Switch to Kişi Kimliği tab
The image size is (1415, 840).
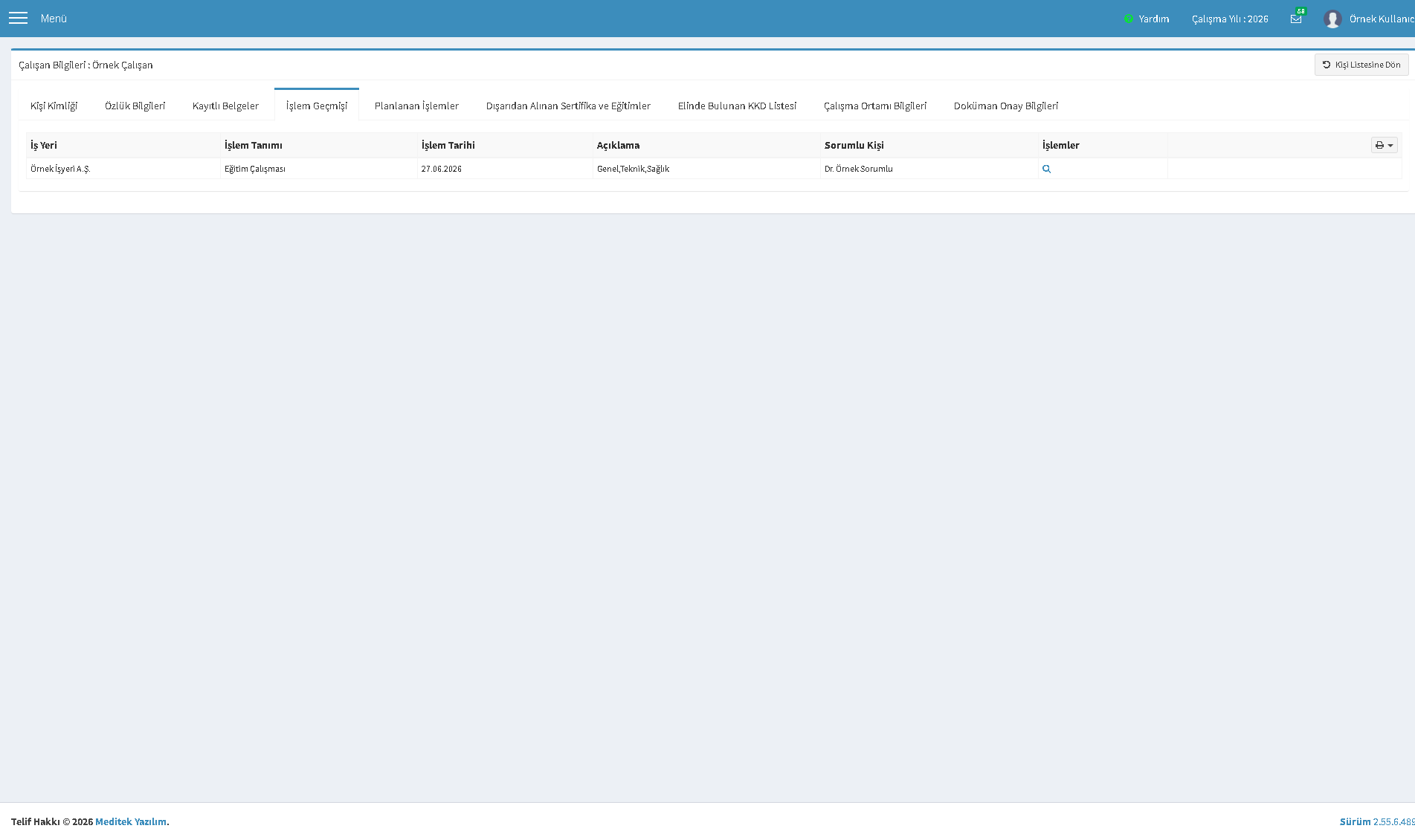click(54, 106)
